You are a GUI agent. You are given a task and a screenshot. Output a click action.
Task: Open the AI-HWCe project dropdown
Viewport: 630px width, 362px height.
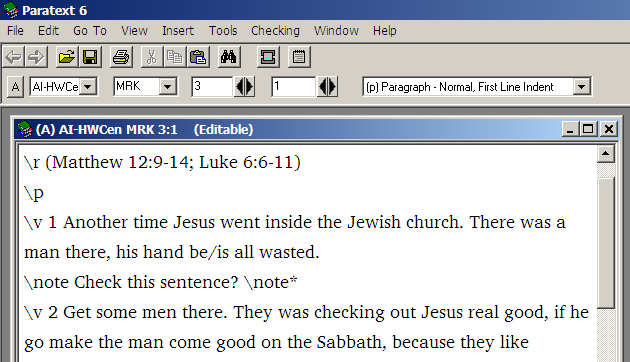pos(88,87)
